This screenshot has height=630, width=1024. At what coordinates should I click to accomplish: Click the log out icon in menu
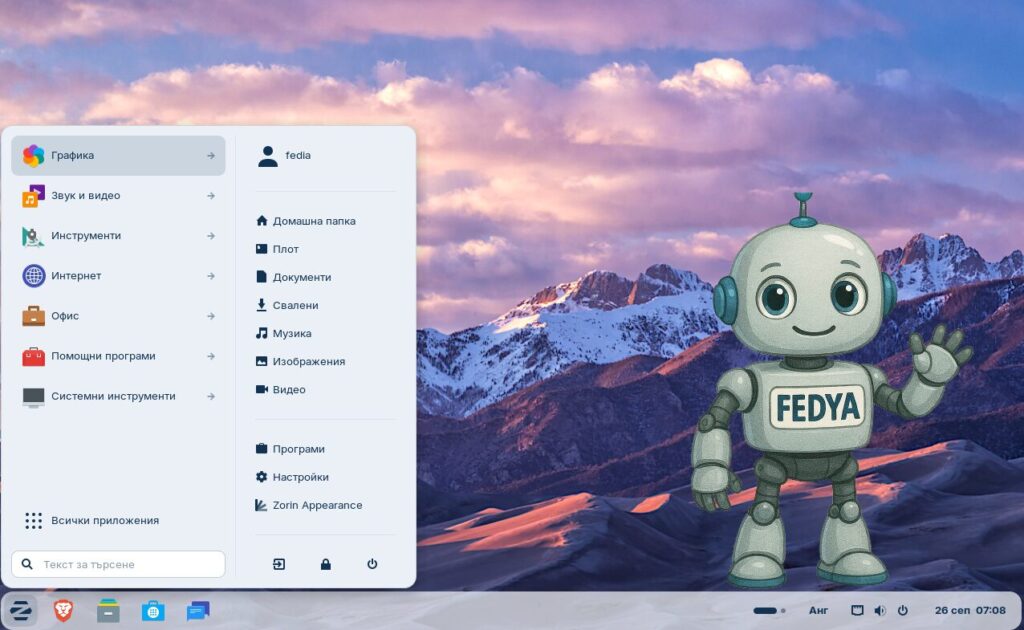coord(279,564)
